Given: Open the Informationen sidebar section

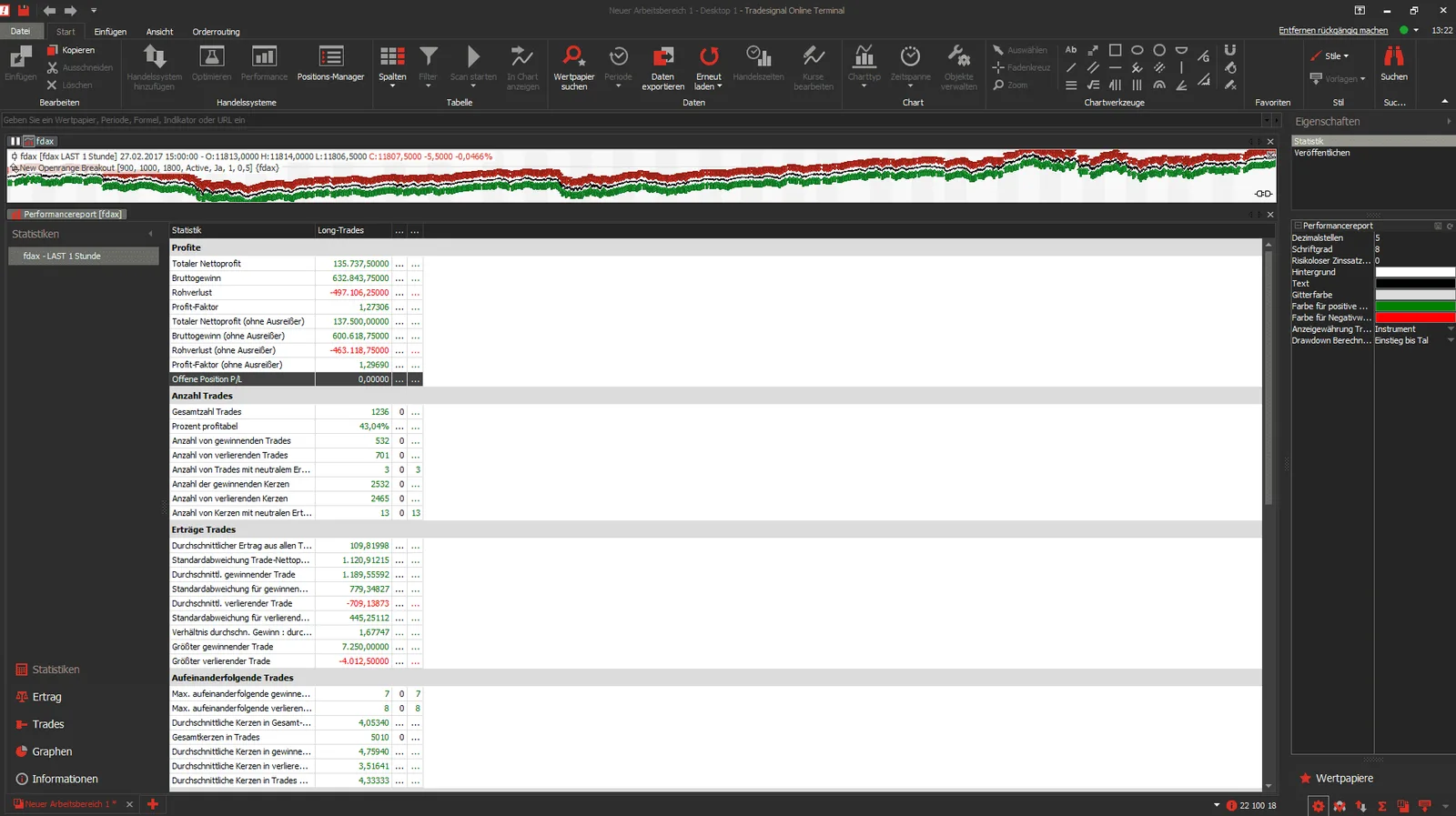Looking at the screenshot, I should 56,779.
